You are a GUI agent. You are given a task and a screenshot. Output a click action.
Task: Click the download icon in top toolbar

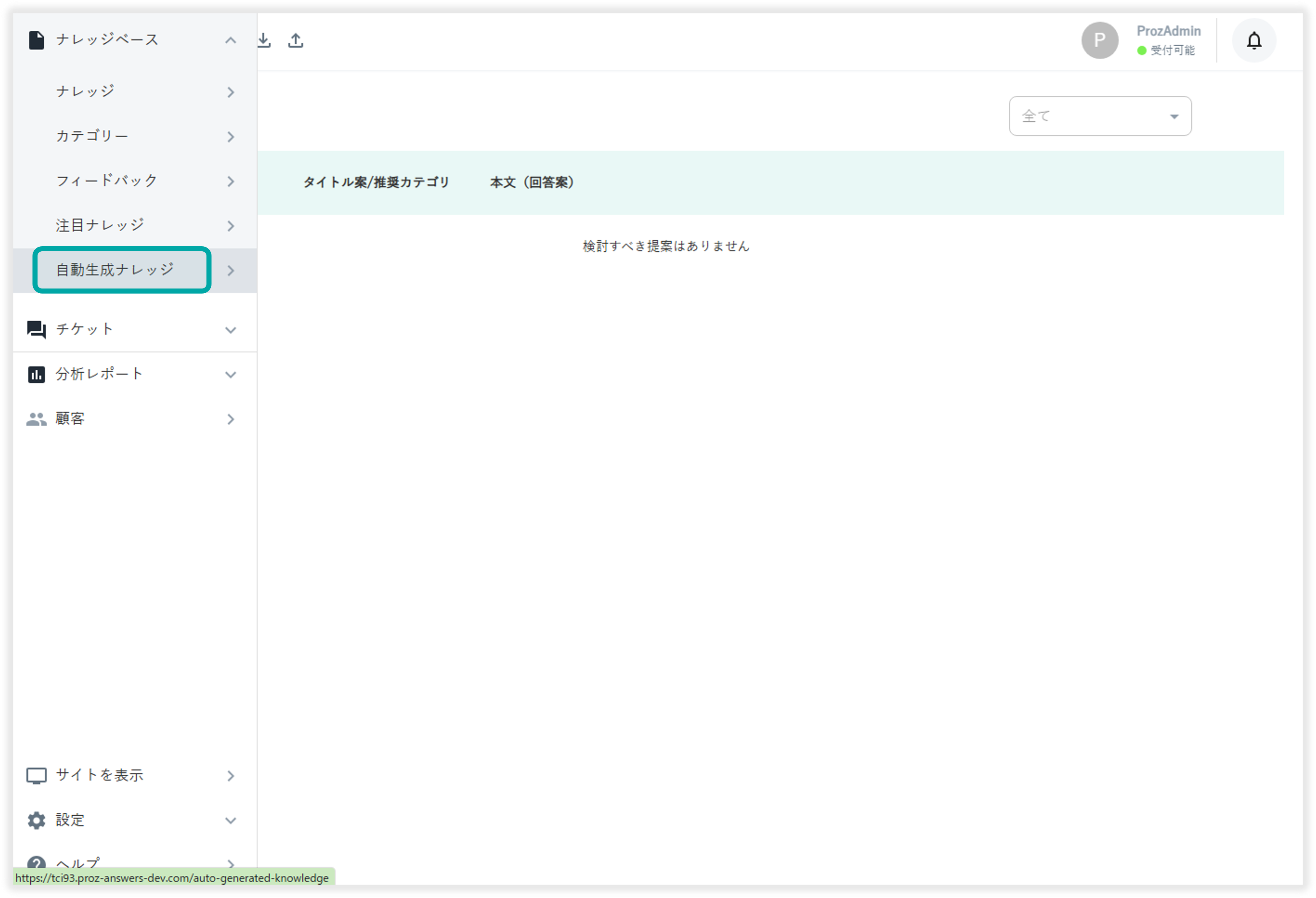264,40
